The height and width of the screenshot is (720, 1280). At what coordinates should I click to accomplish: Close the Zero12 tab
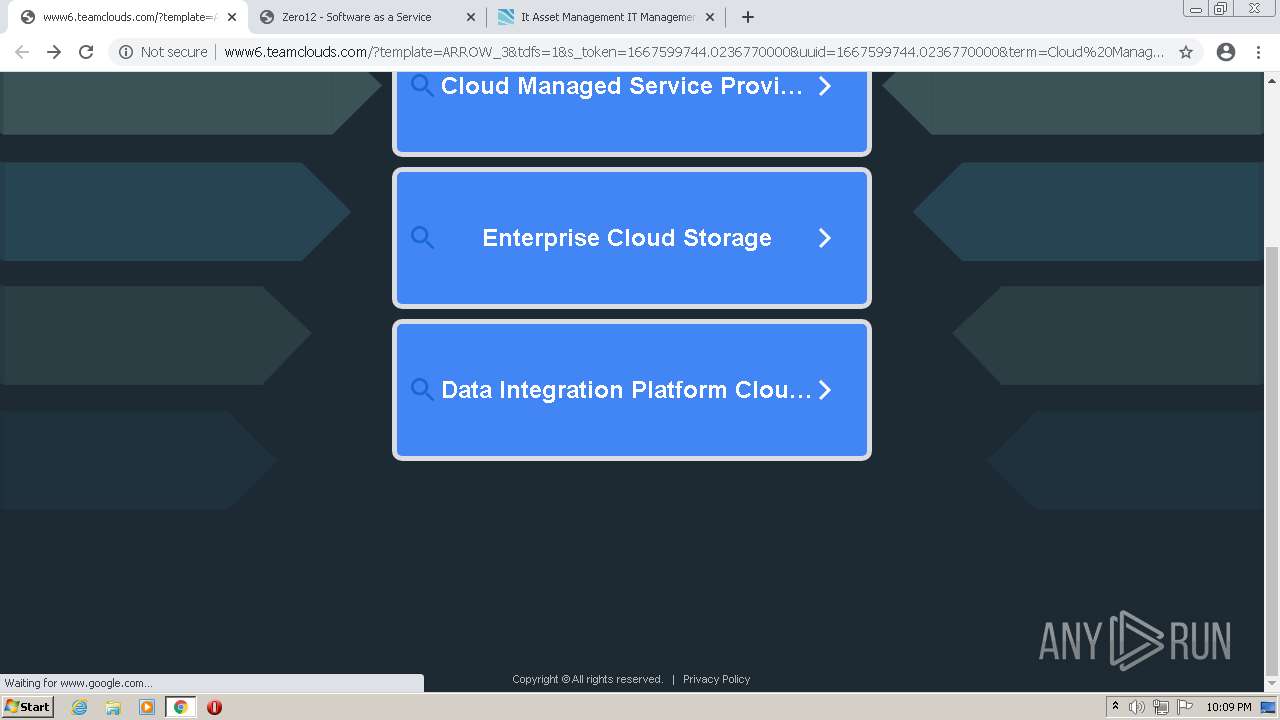pyautogui.click(x=471, y=17)
